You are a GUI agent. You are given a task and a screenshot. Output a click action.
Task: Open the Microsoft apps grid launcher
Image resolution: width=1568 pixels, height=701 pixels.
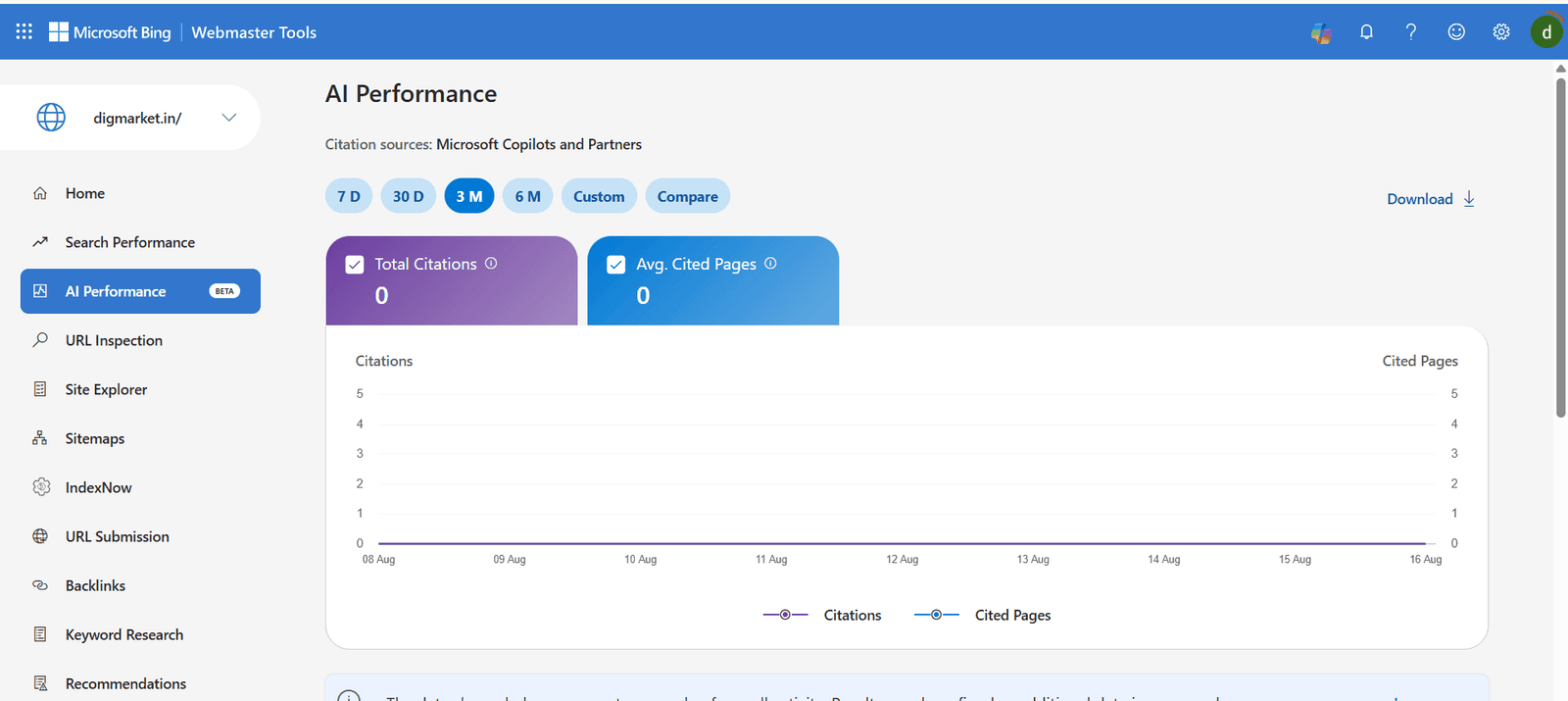point(24,31)
